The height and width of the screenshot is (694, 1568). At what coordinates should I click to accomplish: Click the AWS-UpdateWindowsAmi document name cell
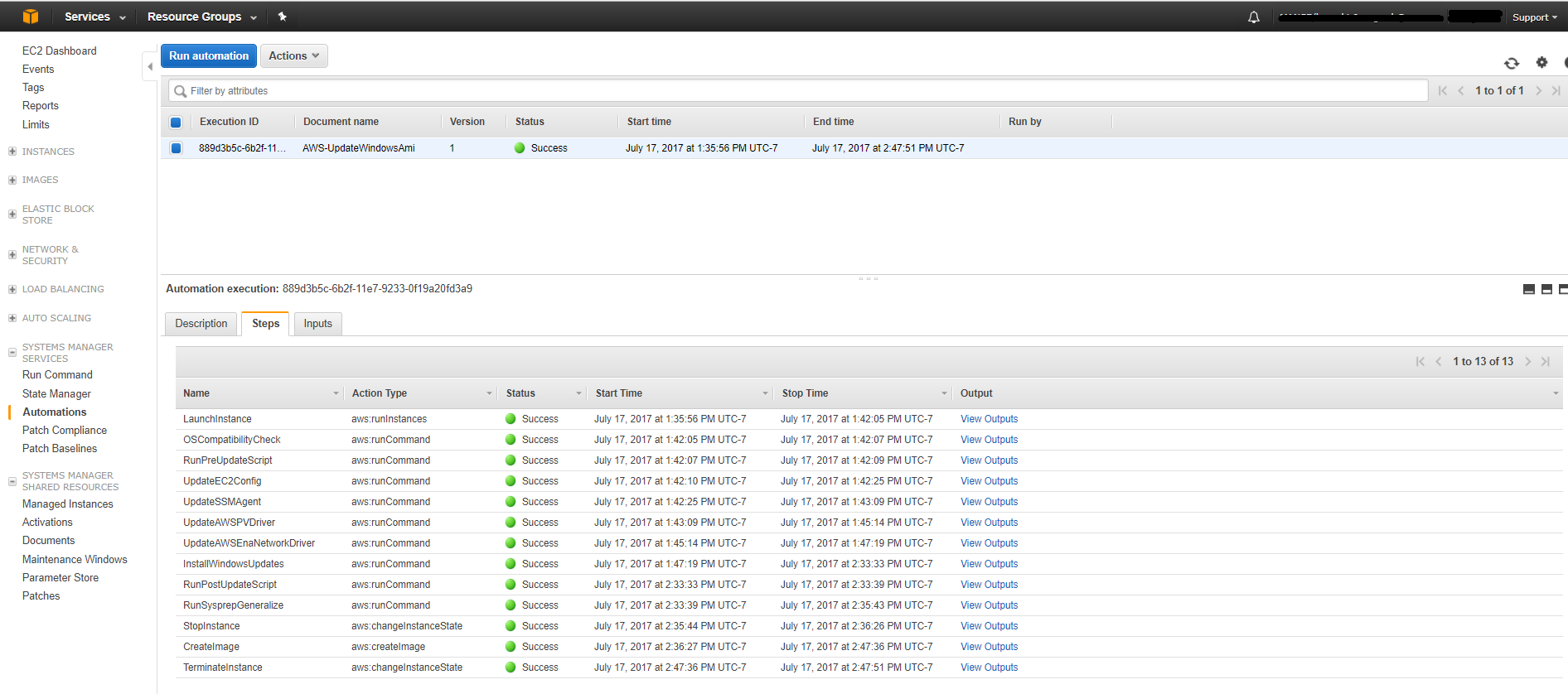pos(359,148)
